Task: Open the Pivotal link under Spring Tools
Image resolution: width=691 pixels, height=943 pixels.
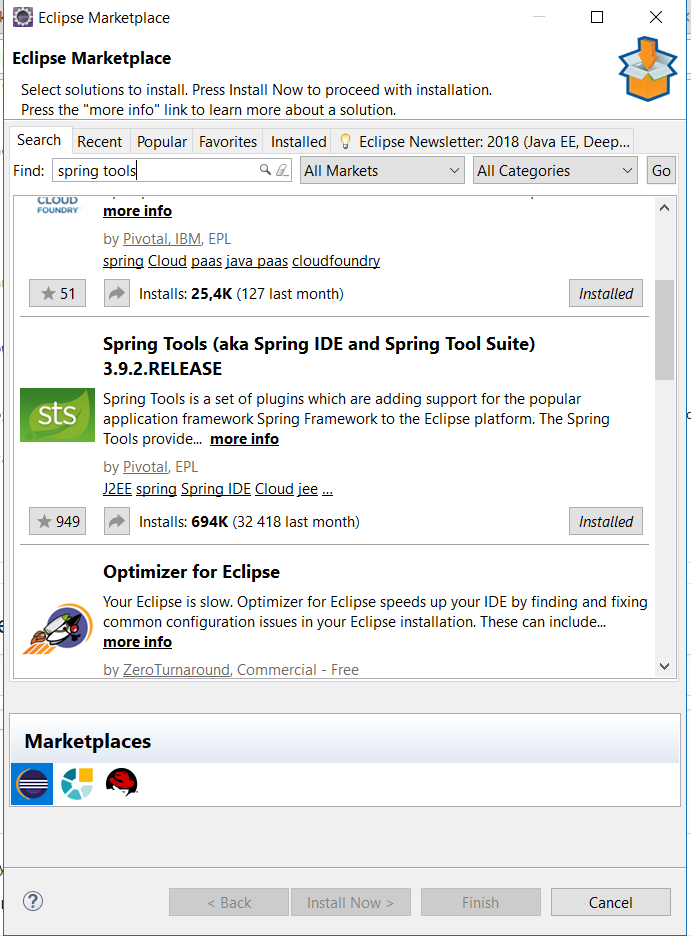Action: (x=145, y=467)
